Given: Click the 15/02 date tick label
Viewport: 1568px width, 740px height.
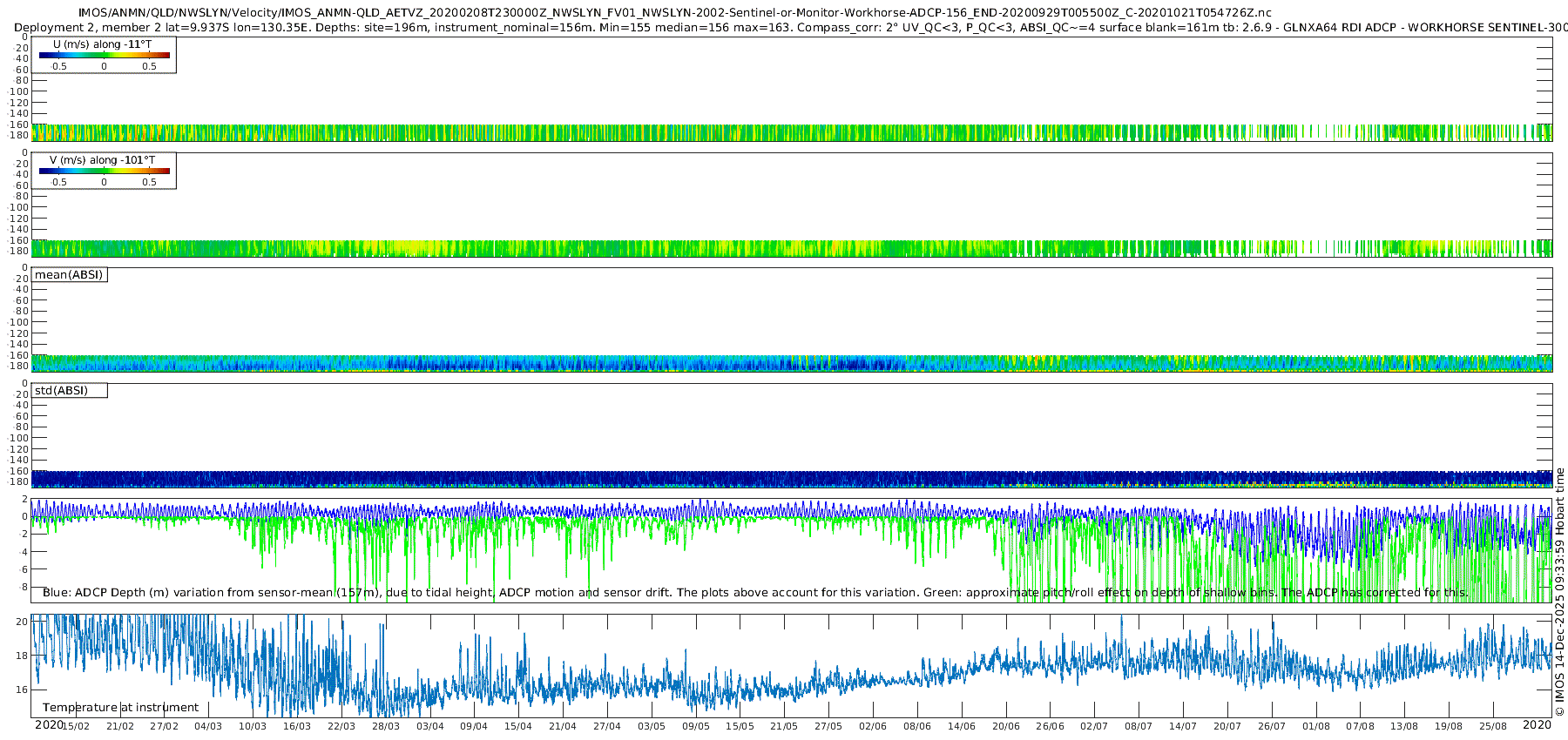Looking at the screenshot, I should point(76,726).
